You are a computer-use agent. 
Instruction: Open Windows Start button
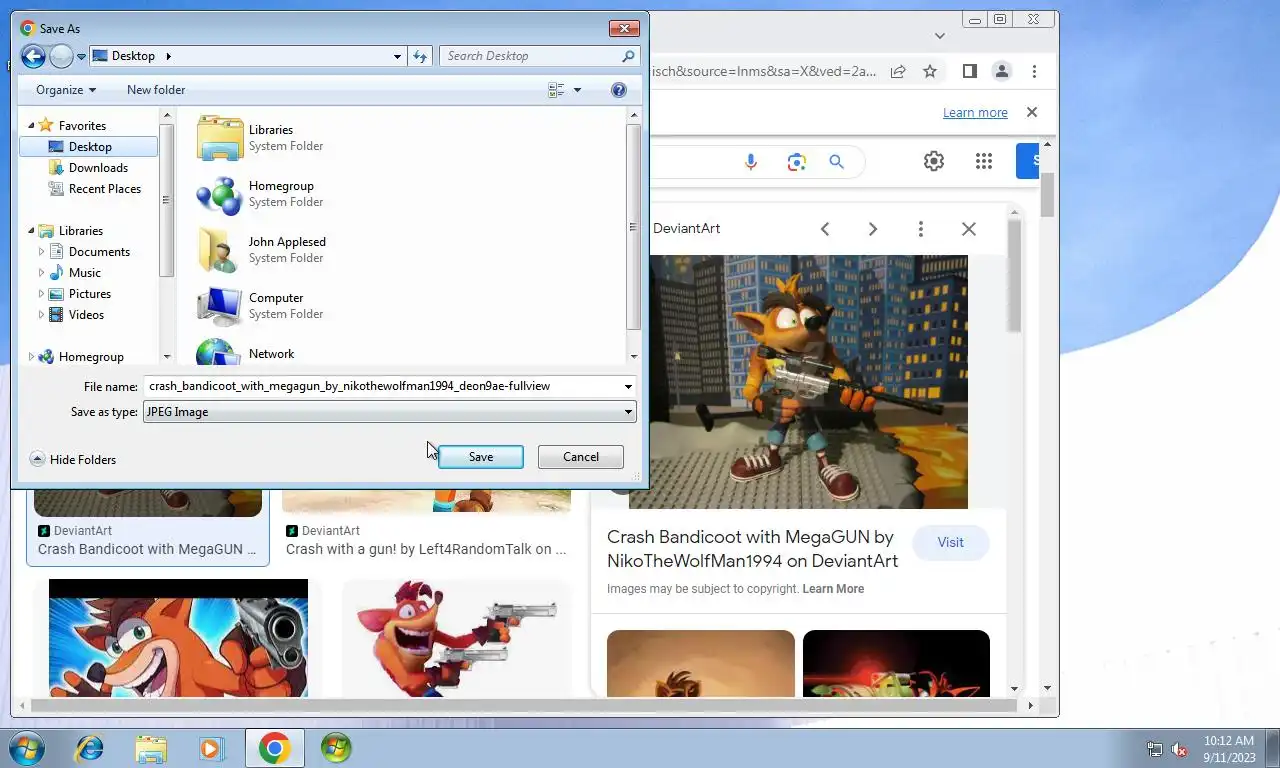25,748
